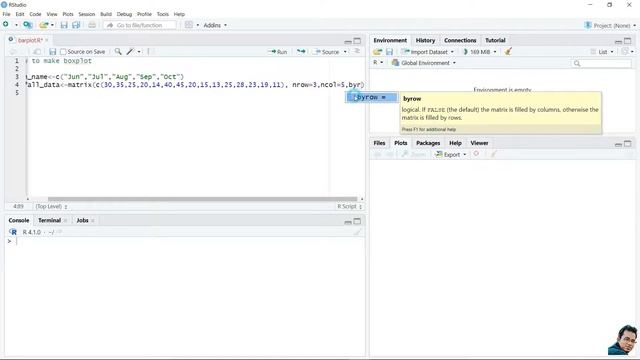Click the remove current plot icon
This screenshot has width=640, height=360.
476,154
